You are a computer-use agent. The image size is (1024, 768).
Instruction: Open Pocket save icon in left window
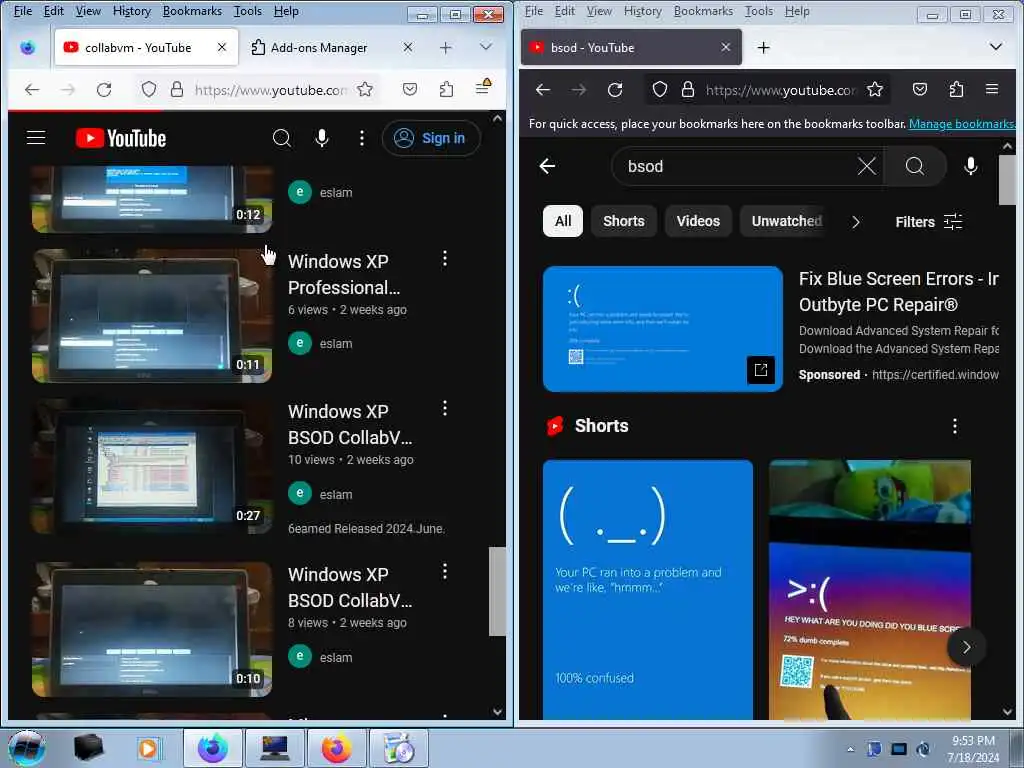pos(409,89)
